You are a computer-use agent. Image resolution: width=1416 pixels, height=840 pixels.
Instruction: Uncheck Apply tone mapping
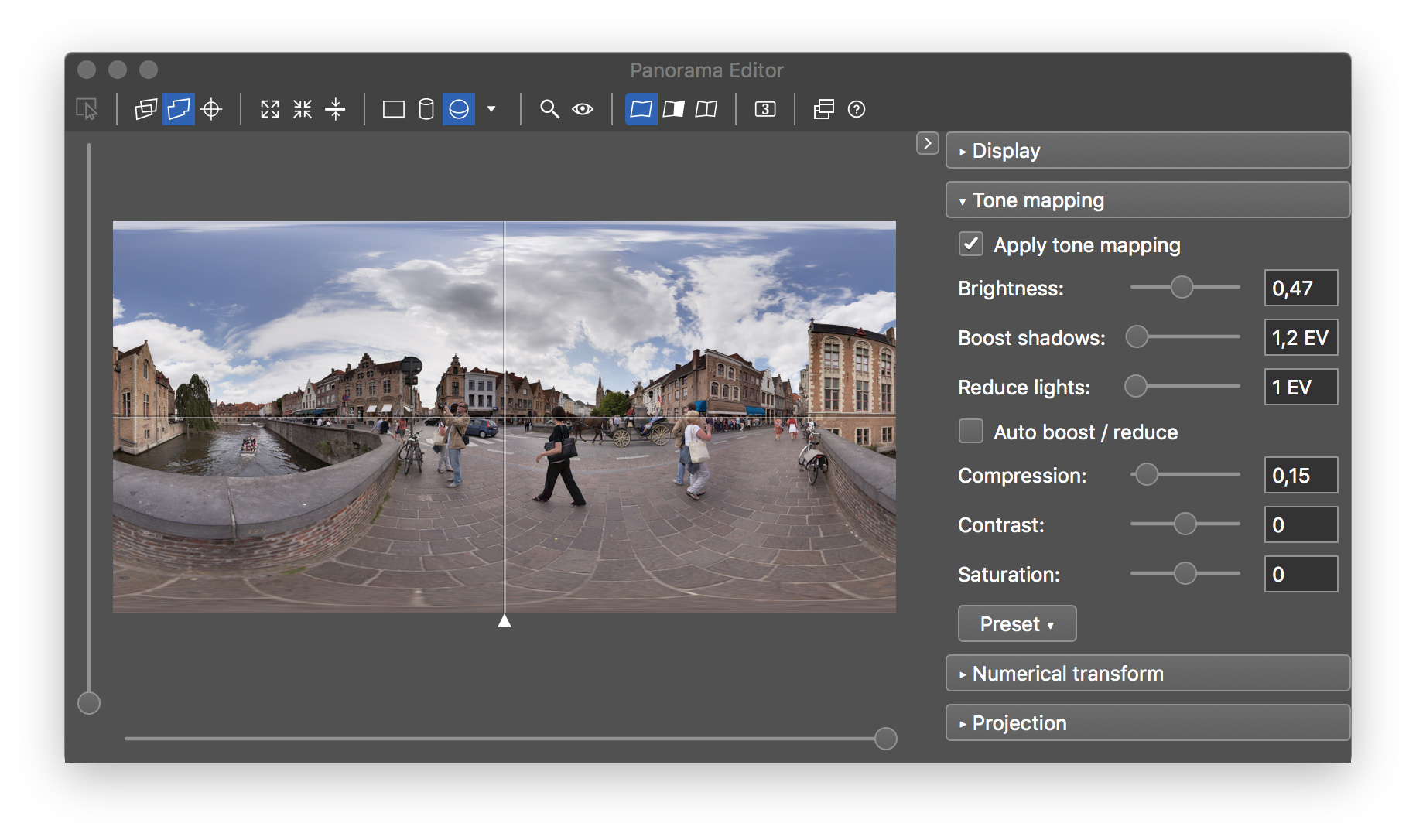(971, 244)
